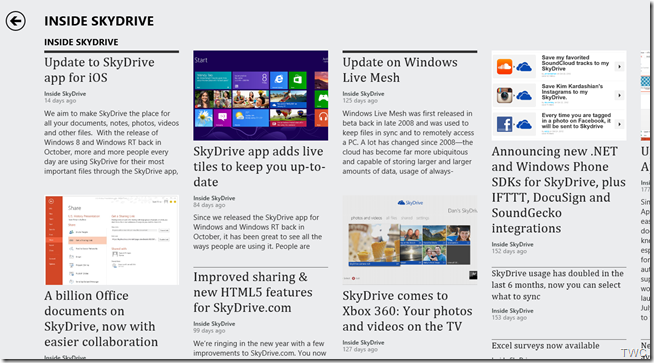The width and height of the screenshot is (654, 363).
Task: Click Live Mesh summary starting 'Windows Live Mesh was'
Action: coord(408,142)
